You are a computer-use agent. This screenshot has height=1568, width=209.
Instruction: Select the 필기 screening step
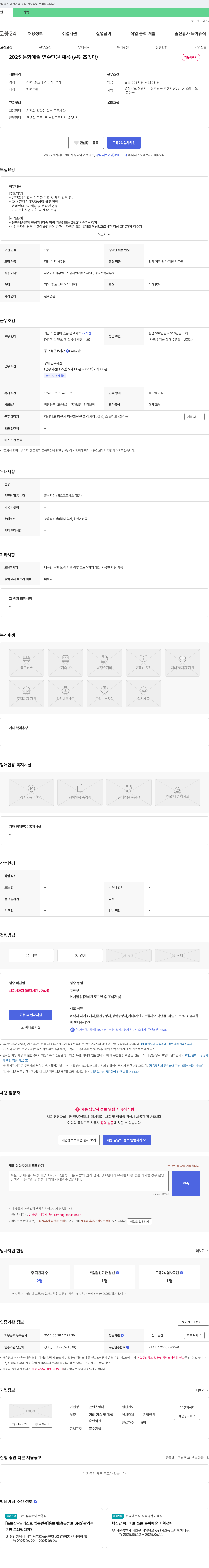[129, 955]
